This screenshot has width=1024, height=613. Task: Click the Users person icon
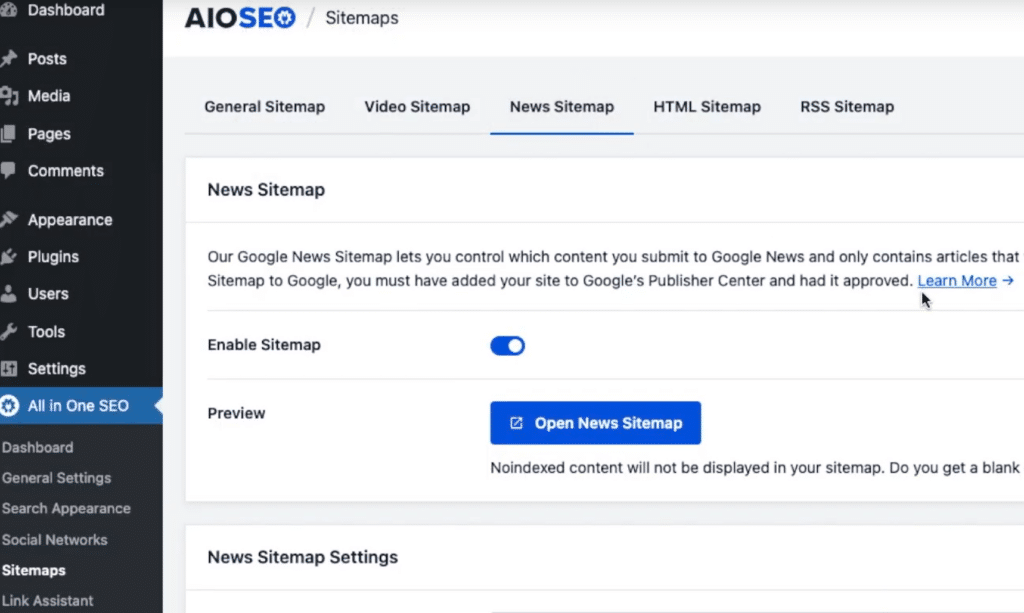[9, 294]
